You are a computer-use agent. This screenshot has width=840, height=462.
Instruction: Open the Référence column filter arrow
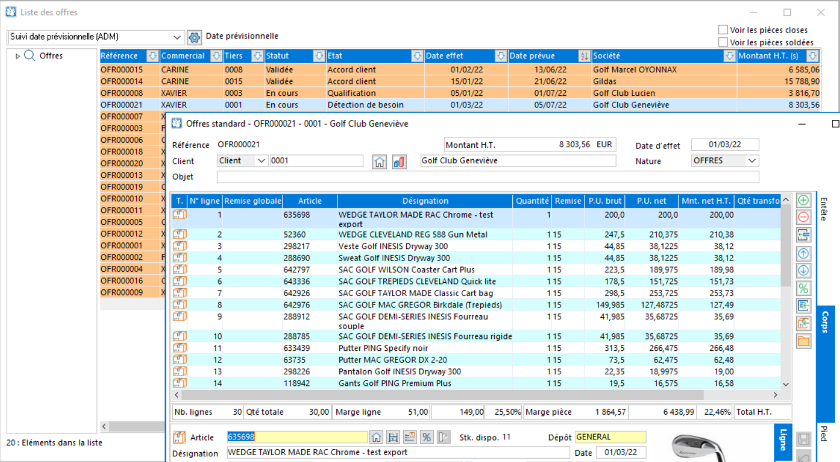(x=153, y=56)
